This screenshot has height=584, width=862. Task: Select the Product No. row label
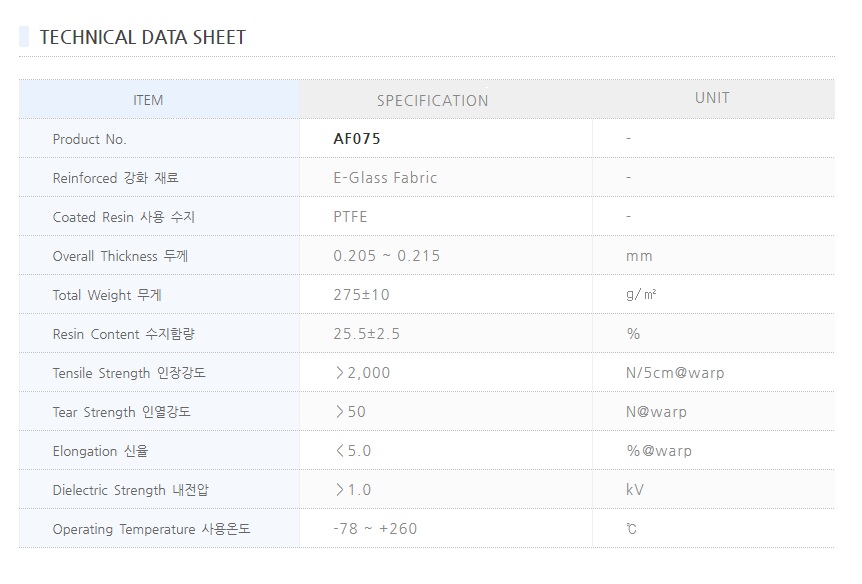(89, 139)
